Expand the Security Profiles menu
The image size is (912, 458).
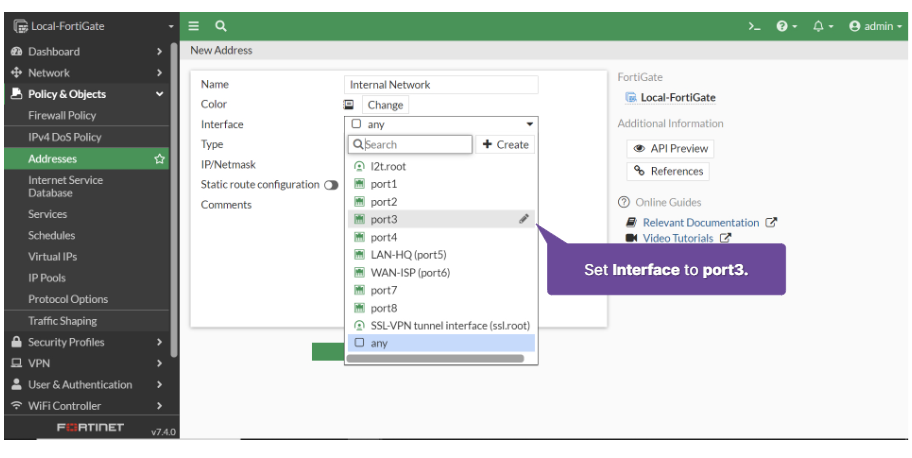(x=87, y=342)
